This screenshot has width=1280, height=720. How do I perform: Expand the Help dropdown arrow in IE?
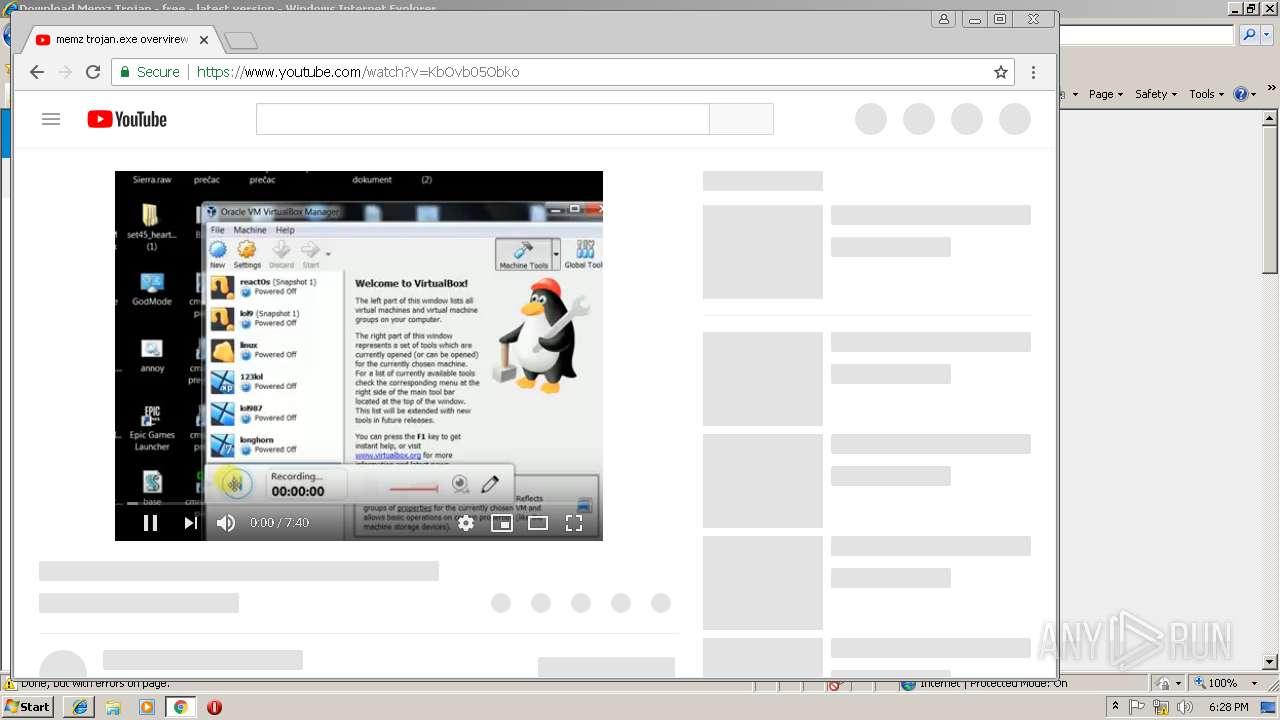(x=1253, y=94)
